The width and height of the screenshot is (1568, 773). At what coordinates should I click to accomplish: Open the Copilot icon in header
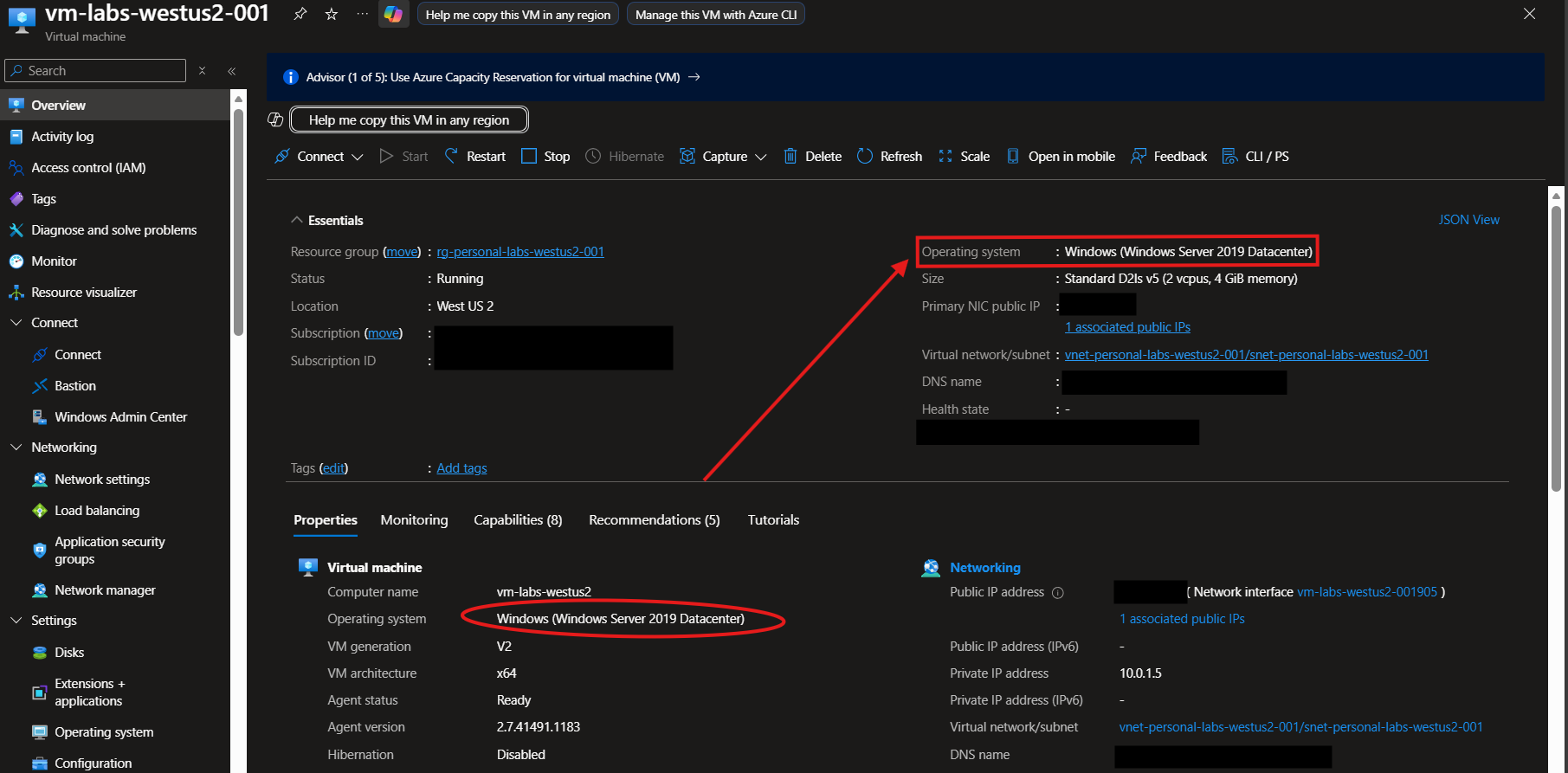coord(393,15)
